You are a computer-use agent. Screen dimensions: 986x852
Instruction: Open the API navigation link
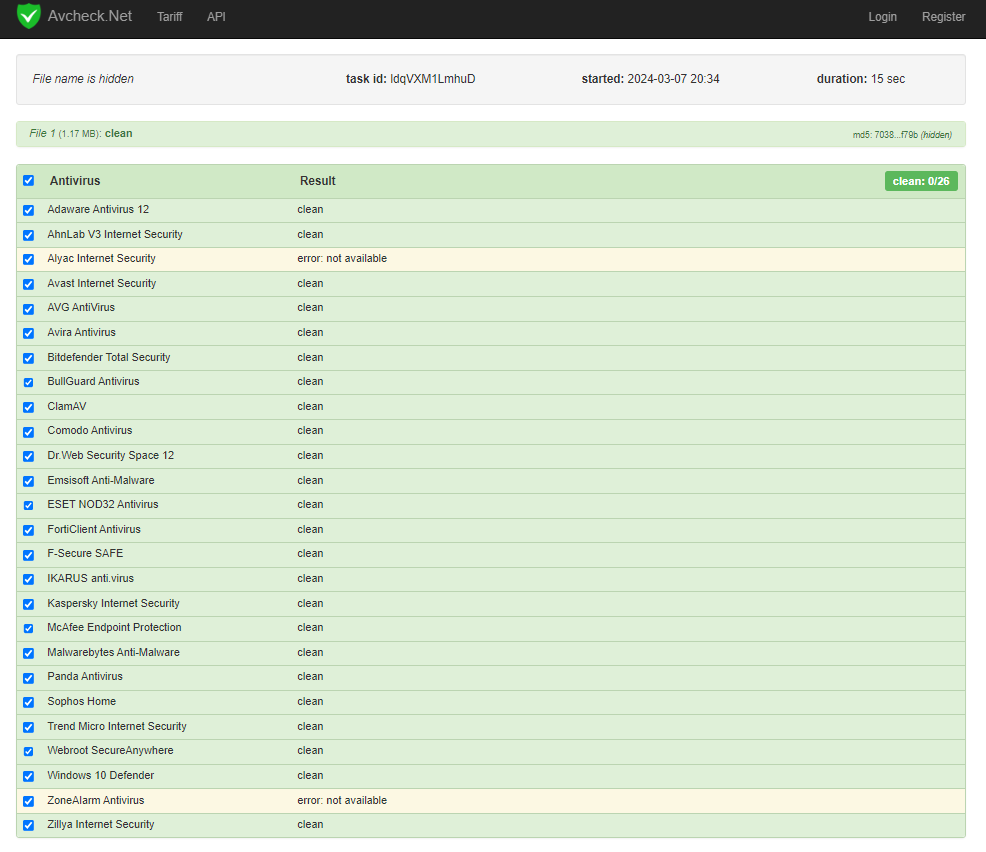[216, 17]
